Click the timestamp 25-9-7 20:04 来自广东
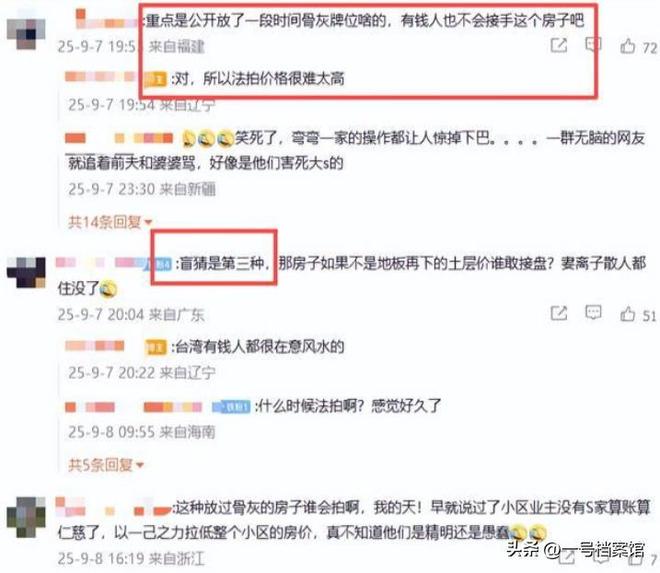The image size is (660, 573). [x=131, y=315]
